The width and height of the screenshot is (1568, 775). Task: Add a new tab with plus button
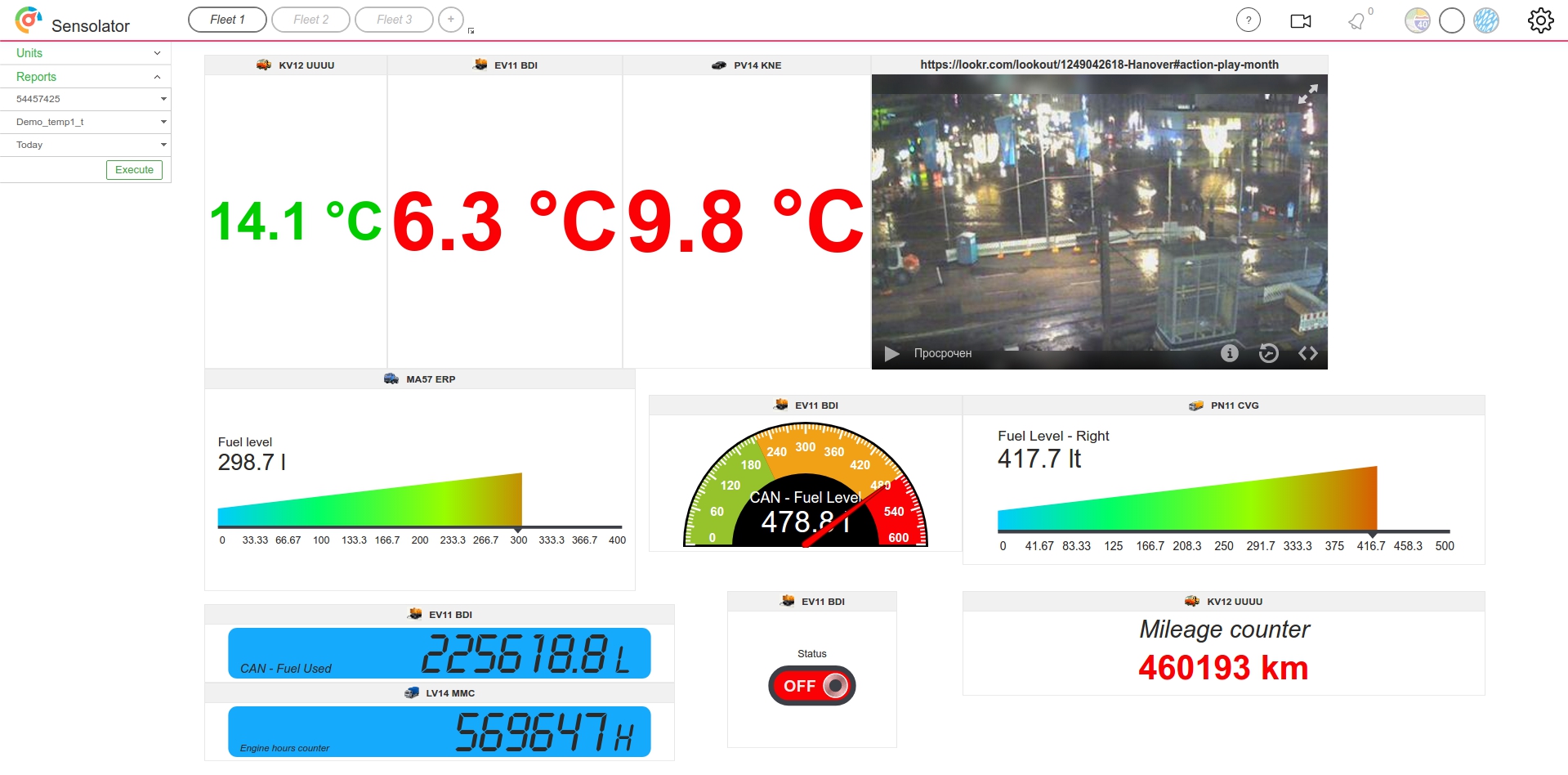[x=450, y=20]
